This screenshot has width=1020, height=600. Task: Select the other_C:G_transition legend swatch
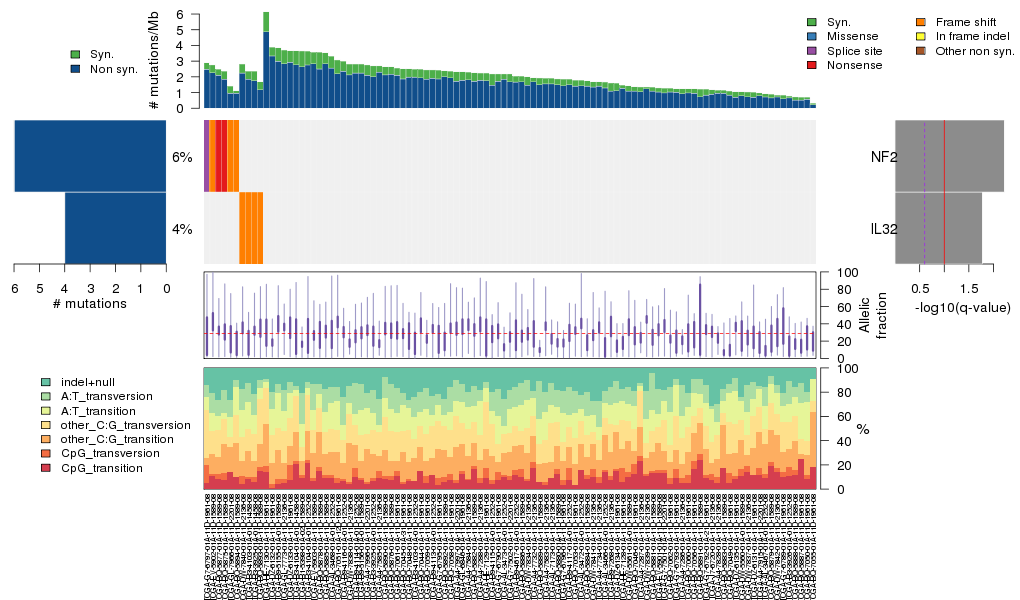point(46,439)
